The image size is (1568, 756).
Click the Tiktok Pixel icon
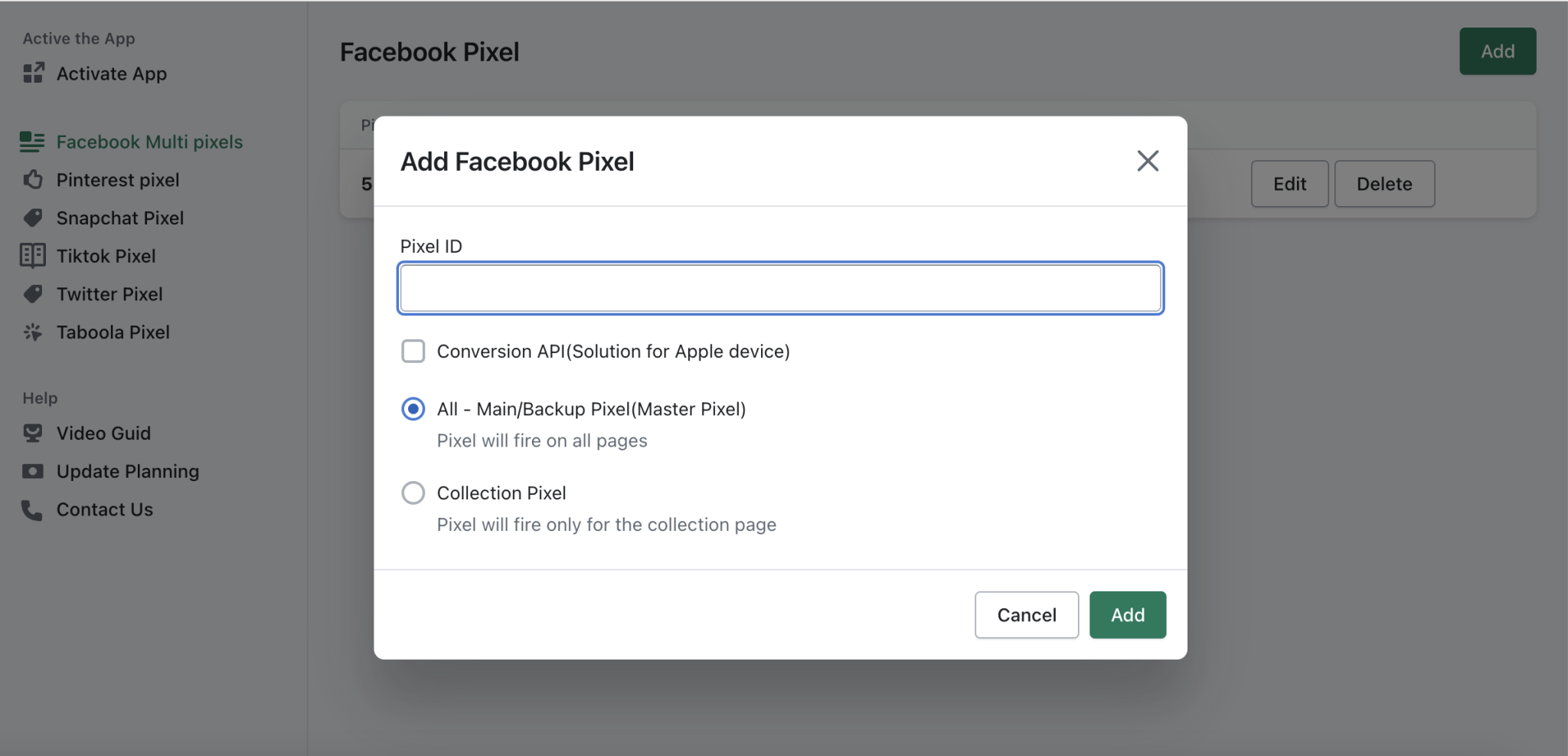click(31, 255)
